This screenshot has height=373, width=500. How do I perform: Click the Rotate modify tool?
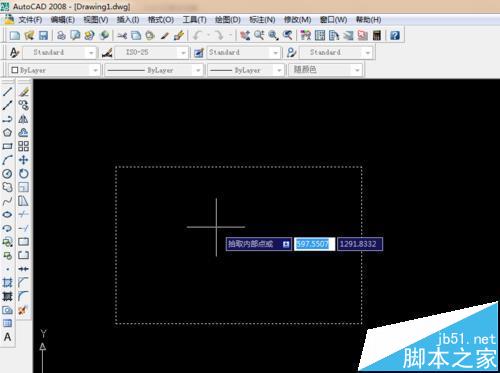23,173
